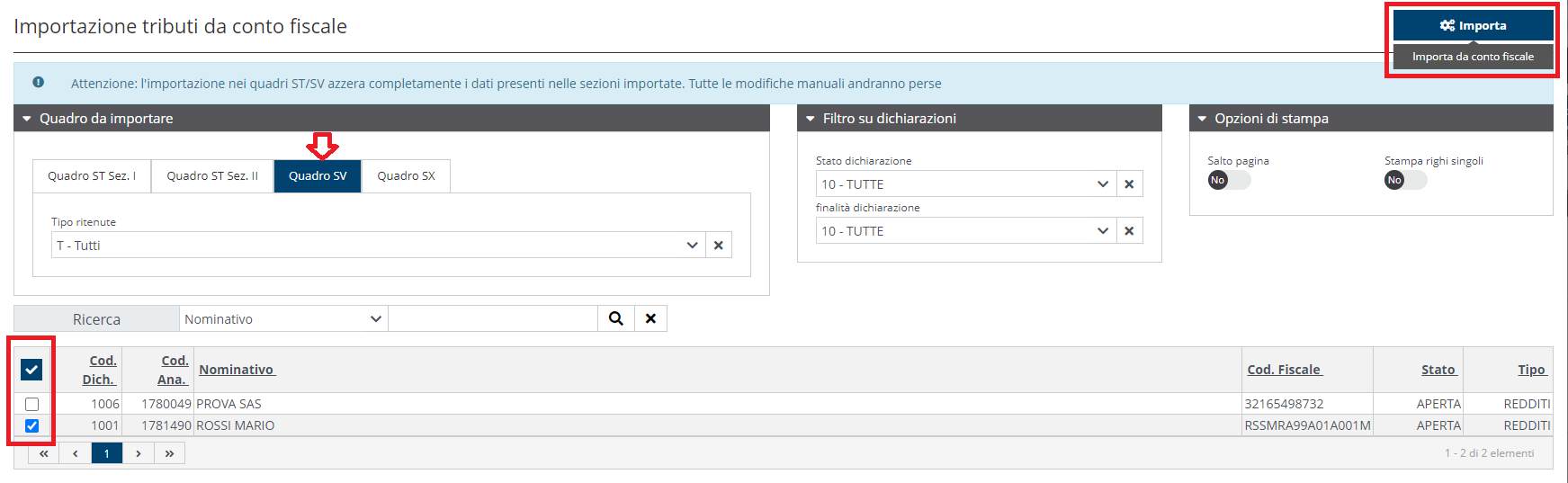Select the Quadro SX tab

click(406, 176)
